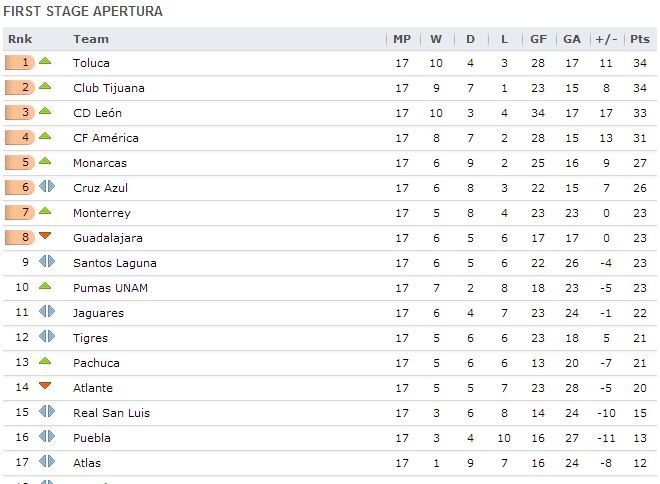Click the no-change icon beside Santos Laguna
The width and height of the screenshot is (660, 484).
47,261
